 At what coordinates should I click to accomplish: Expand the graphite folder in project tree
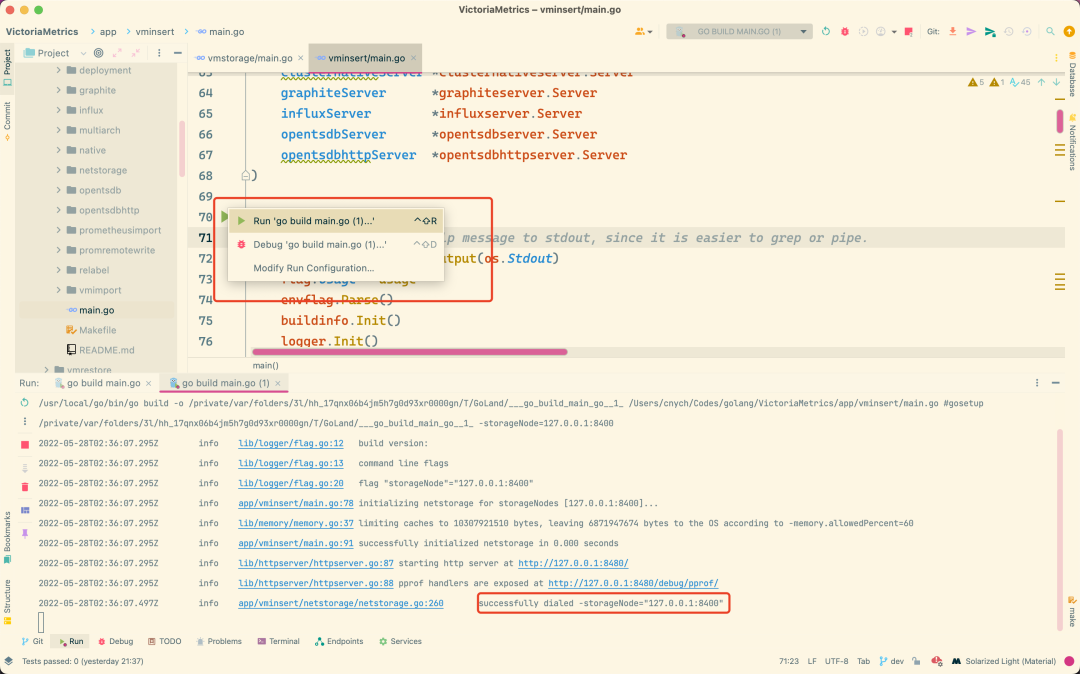(x=58, y=90)
